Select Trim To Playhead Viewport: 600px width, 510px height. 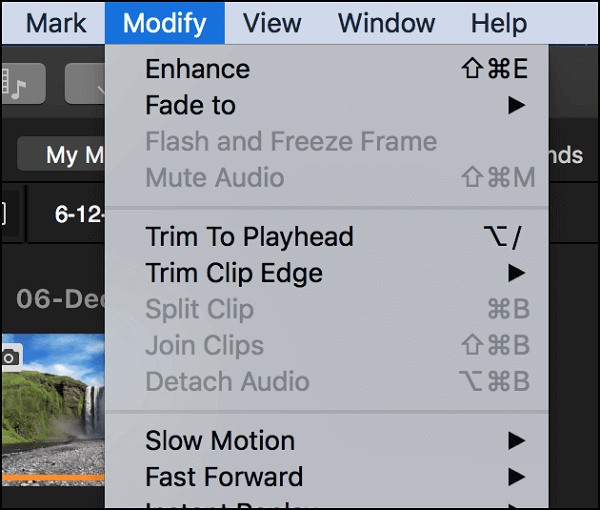tap(249, 237)
